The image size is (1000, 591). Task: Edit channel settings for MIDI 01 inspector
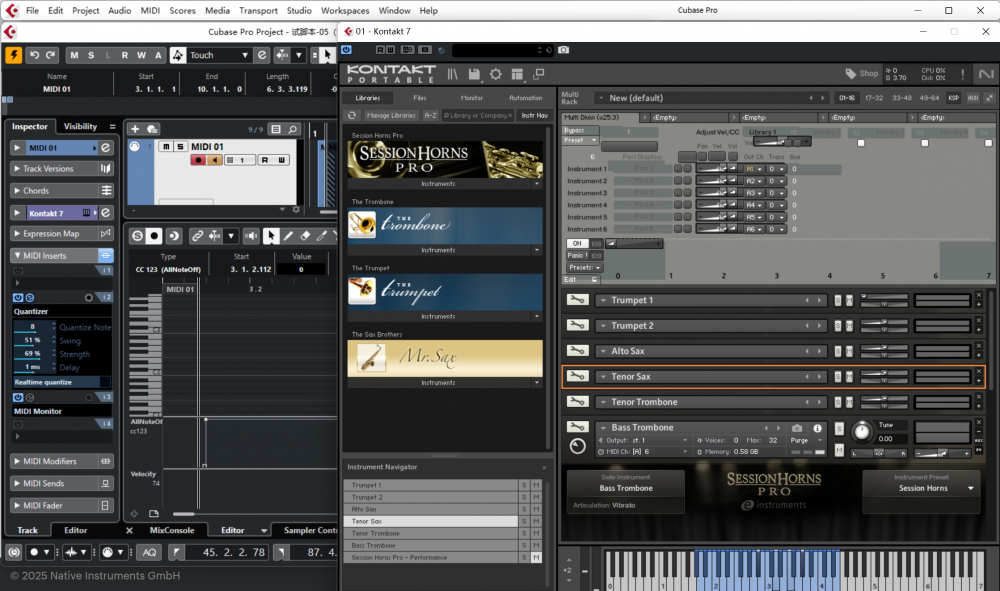click(x=105, y=148)
